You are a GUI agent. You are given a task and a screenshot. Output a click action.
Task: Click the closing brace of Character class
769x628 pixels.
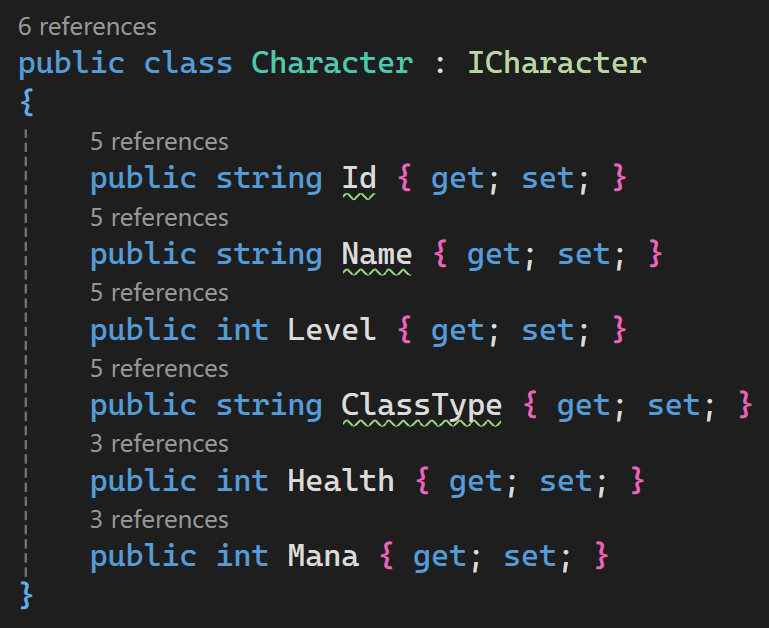[27, 595]
